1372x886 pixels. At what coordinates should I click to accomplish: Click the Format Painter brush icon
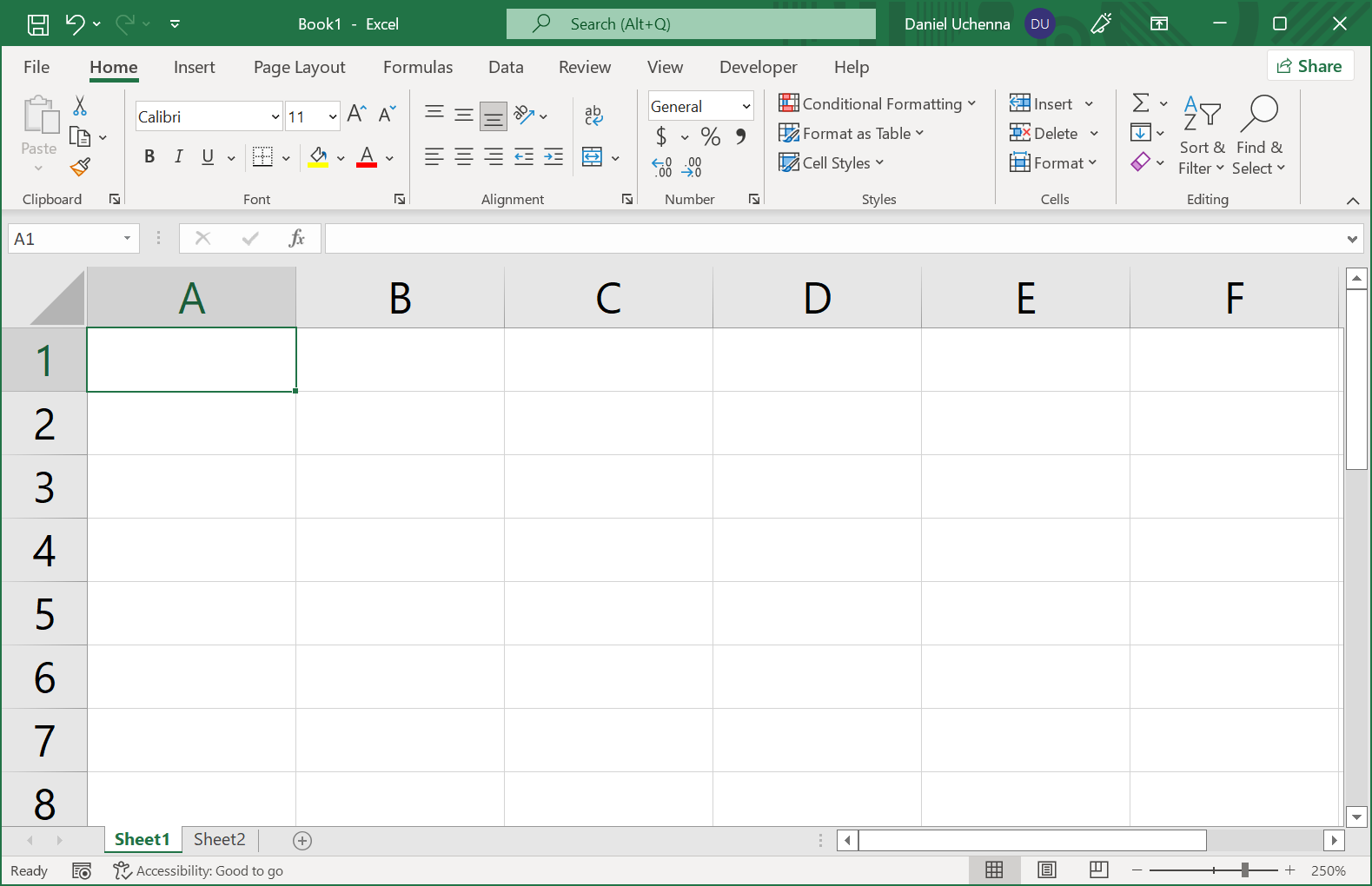pyautogui.click(x=80, y=167)
